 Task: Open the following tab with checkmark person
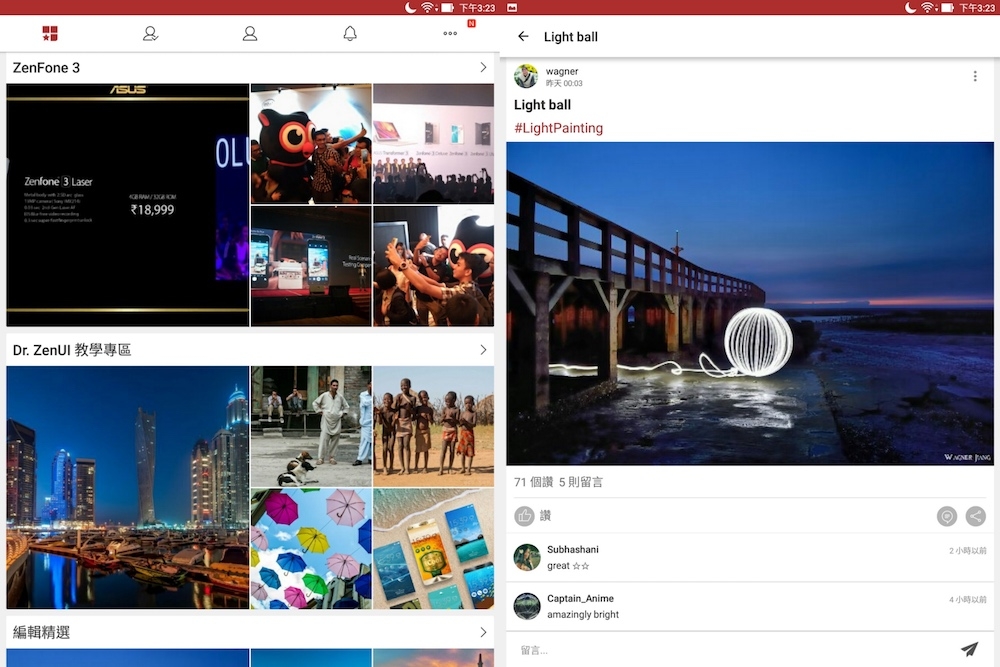150,34
